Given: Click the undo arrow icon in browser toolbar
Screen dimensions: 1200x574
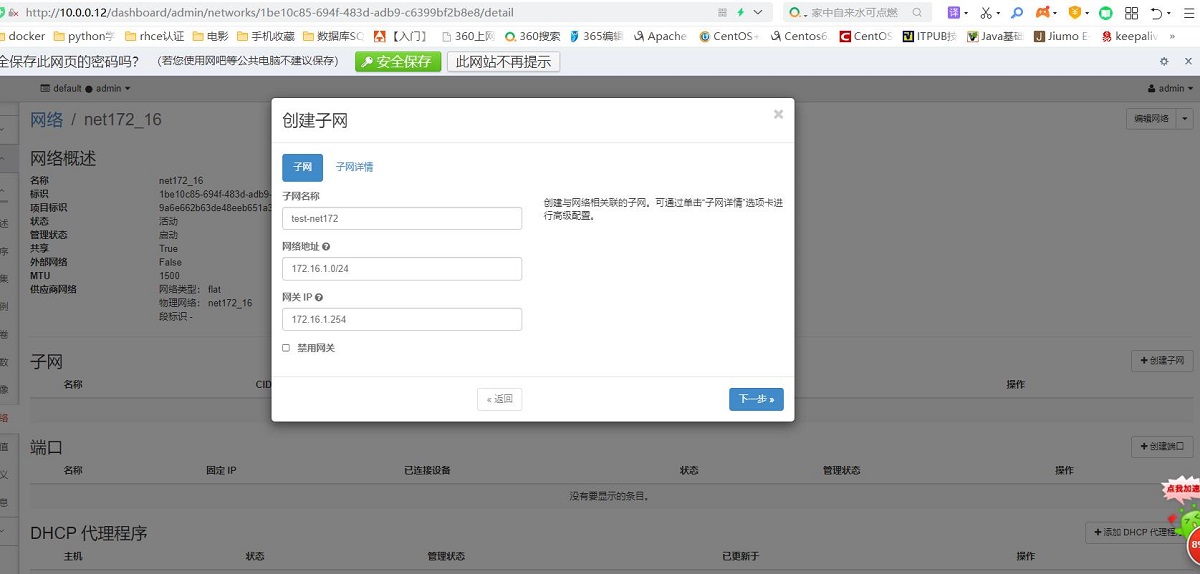Looking at the screenshot, I should (1156, 13).
